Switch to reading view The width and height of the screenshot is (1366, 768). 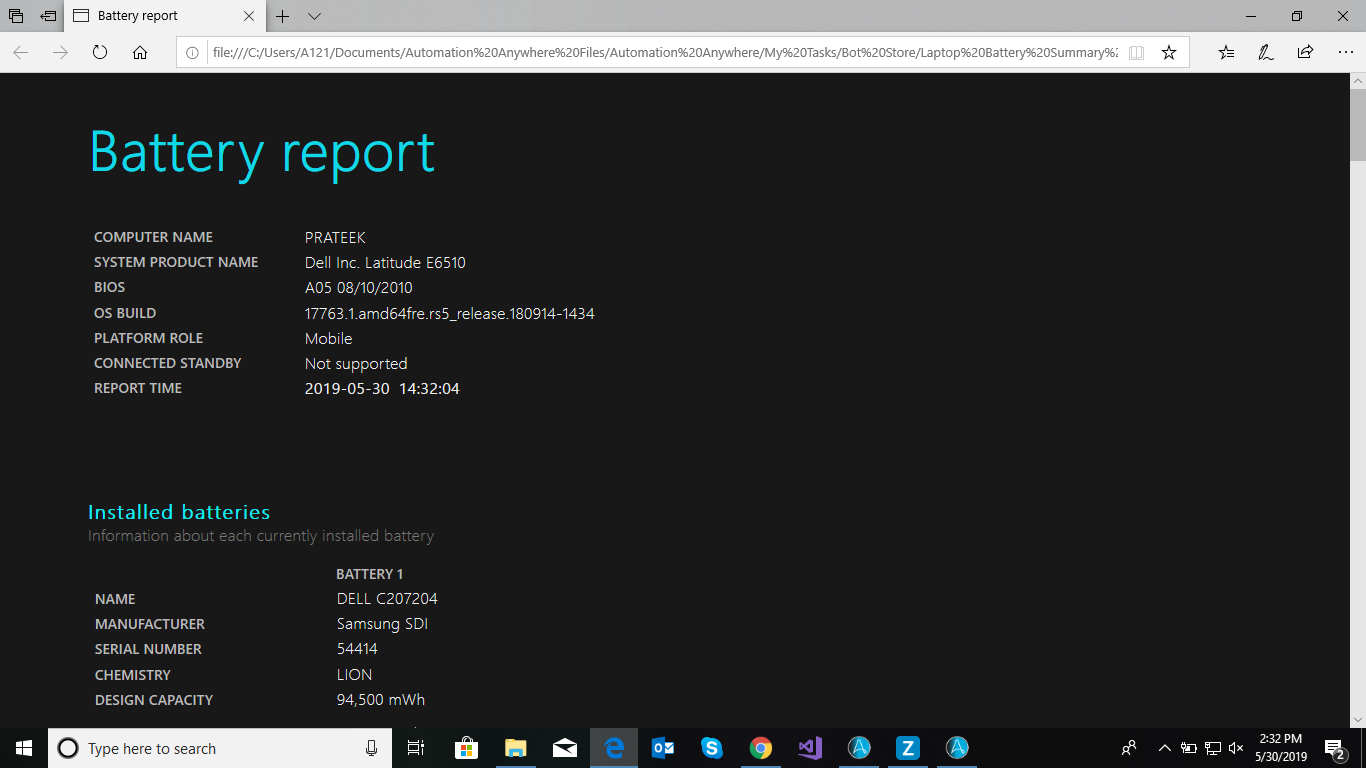pyautogui.click(x=1136, y=53)
